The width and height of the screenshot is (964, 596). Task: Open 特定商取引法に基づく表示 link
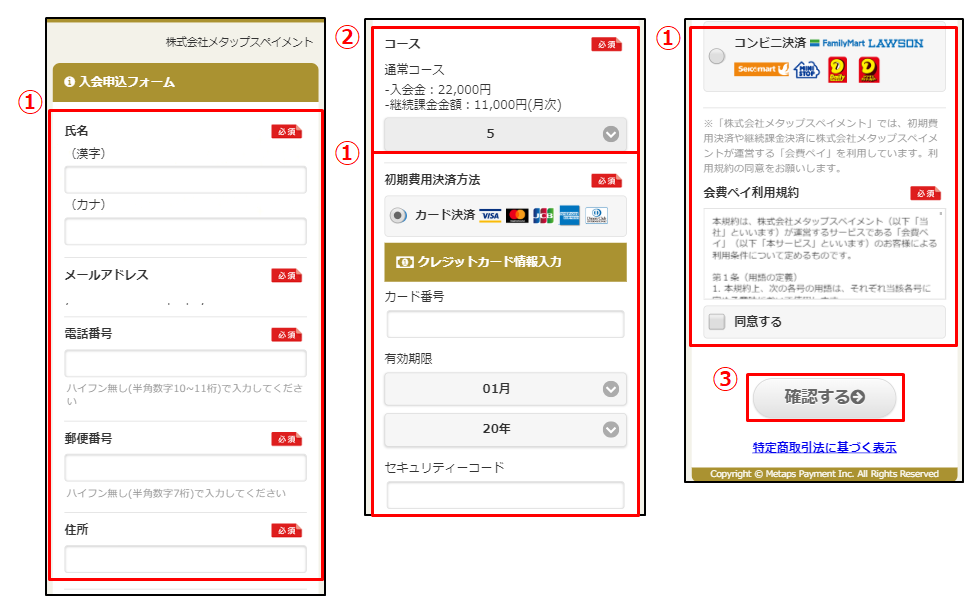coord(824,447)
